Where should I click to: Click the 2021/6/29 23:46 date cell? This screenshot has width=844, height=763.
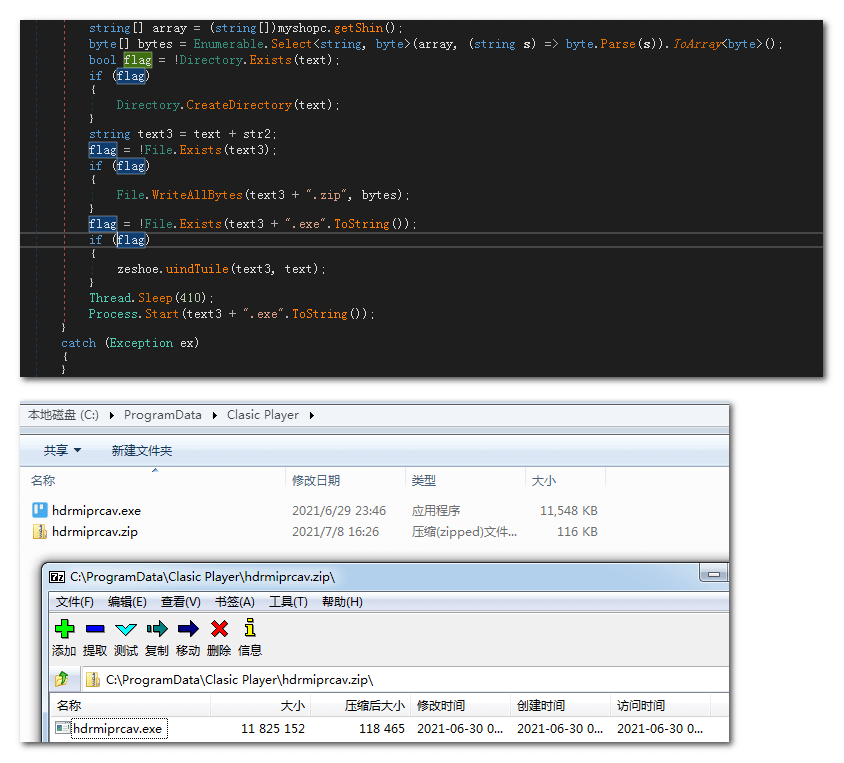[339, 511]
